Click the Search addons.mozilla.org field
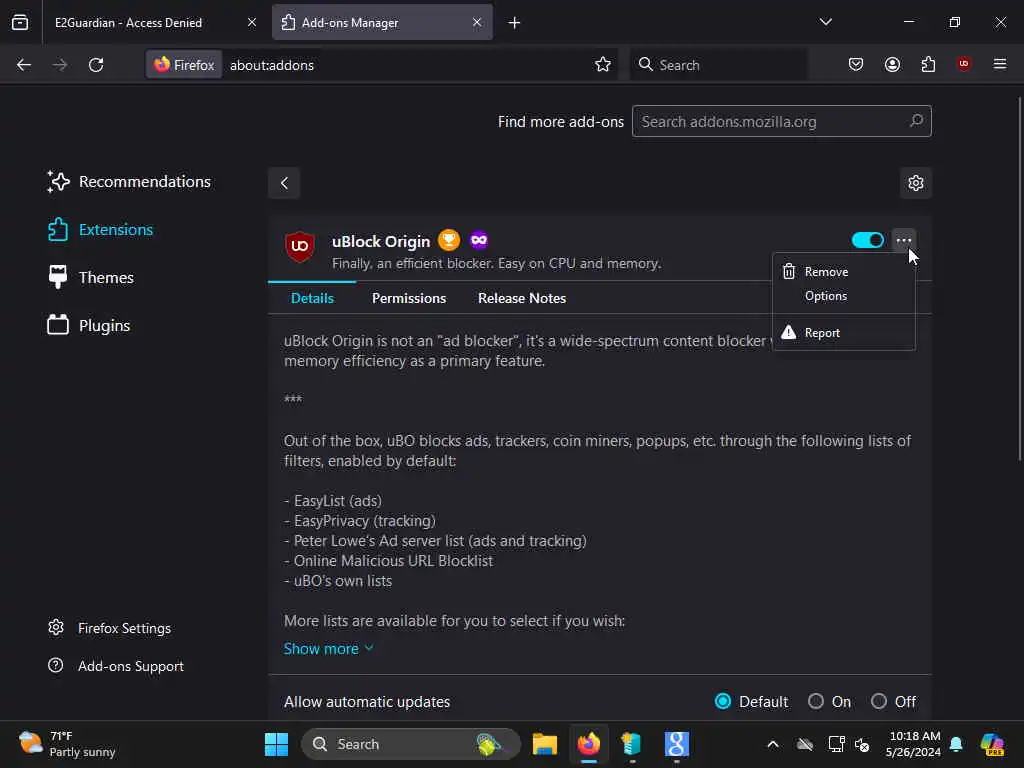 [x=781, y=121]
